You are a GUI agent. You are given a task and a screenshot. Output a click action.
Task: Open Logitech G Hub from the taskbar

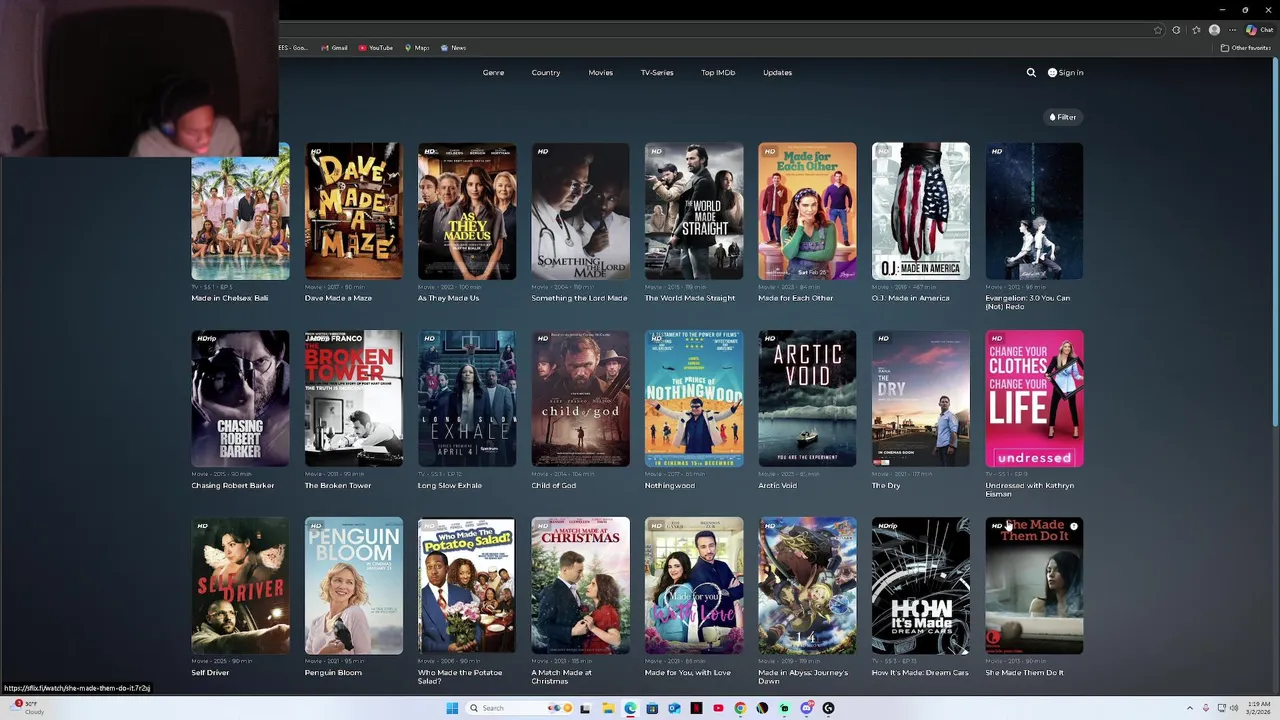(x=828, y=708)
